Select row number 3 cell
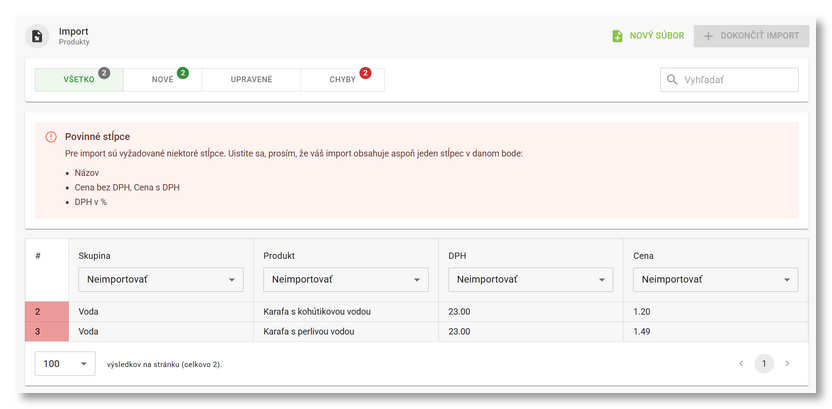 click(47, 332)
